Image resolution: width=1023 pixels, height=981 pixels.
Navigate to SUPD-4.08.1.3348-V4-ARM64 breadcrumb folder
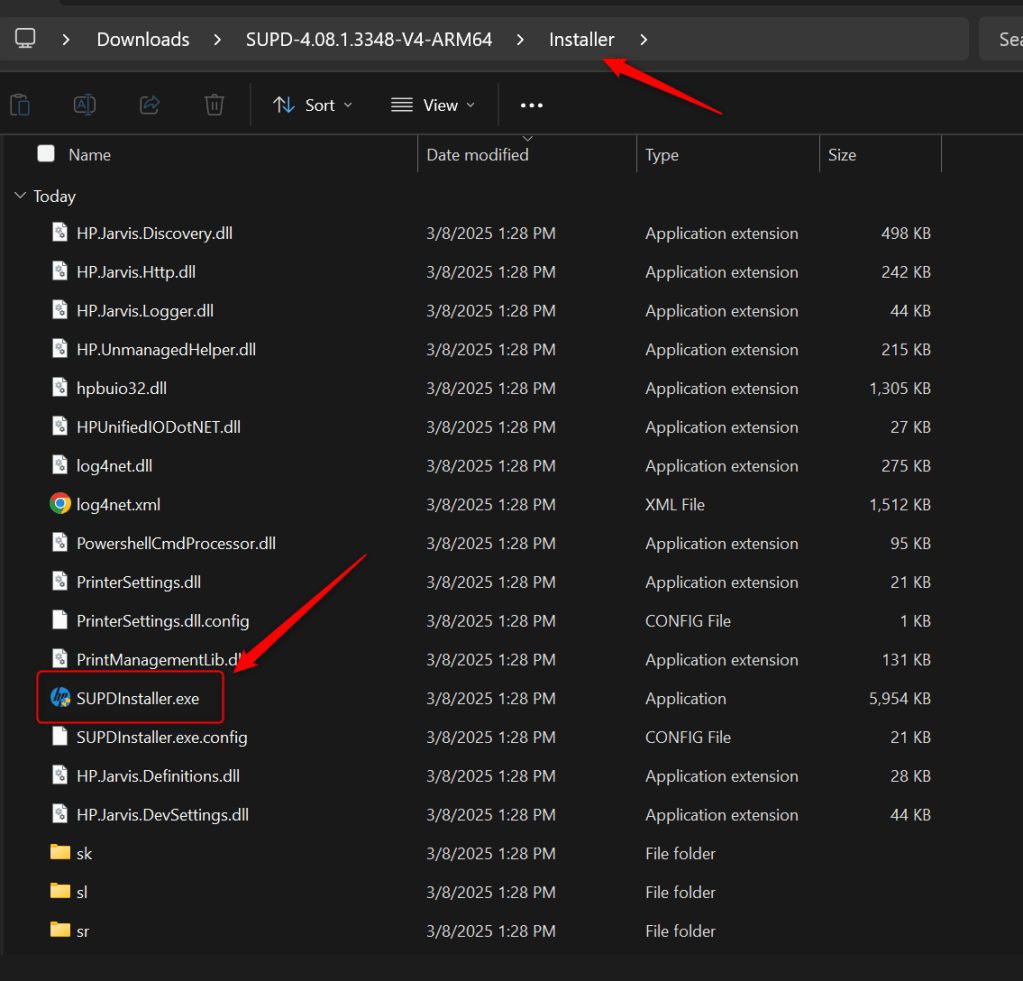pos(369,40)
